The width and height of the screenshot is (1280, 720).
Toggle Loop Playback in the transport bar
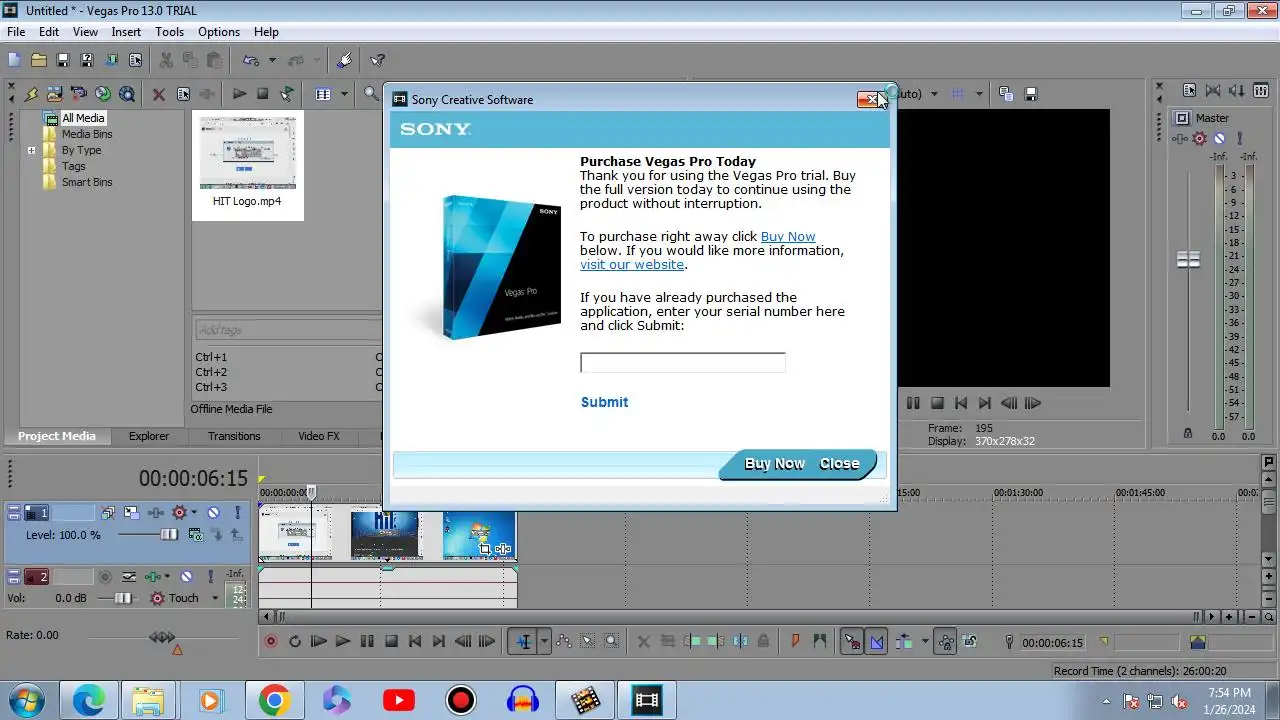pyautogui.click(x=295, y=642)
